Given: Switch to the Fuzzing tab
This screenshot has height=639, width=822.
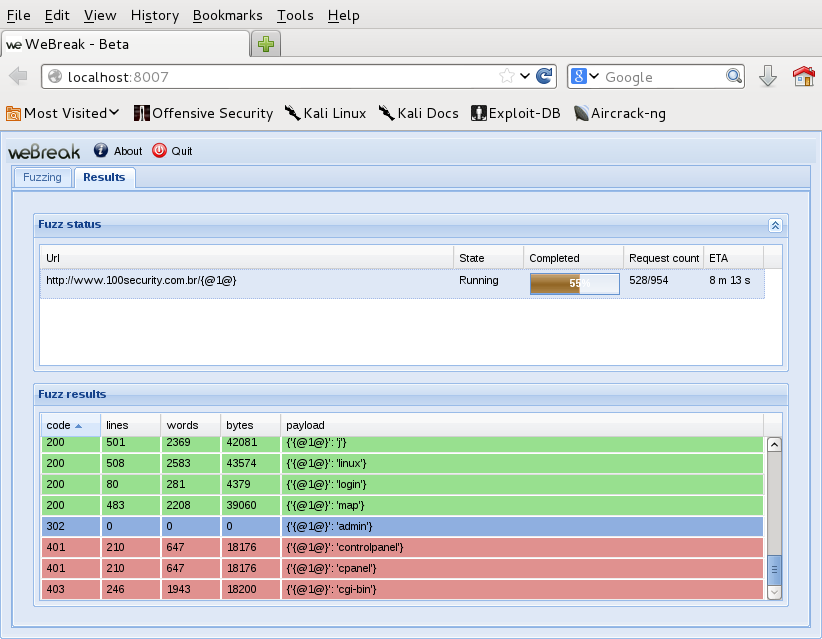Looking at the screenshot, I should point(42,177).
